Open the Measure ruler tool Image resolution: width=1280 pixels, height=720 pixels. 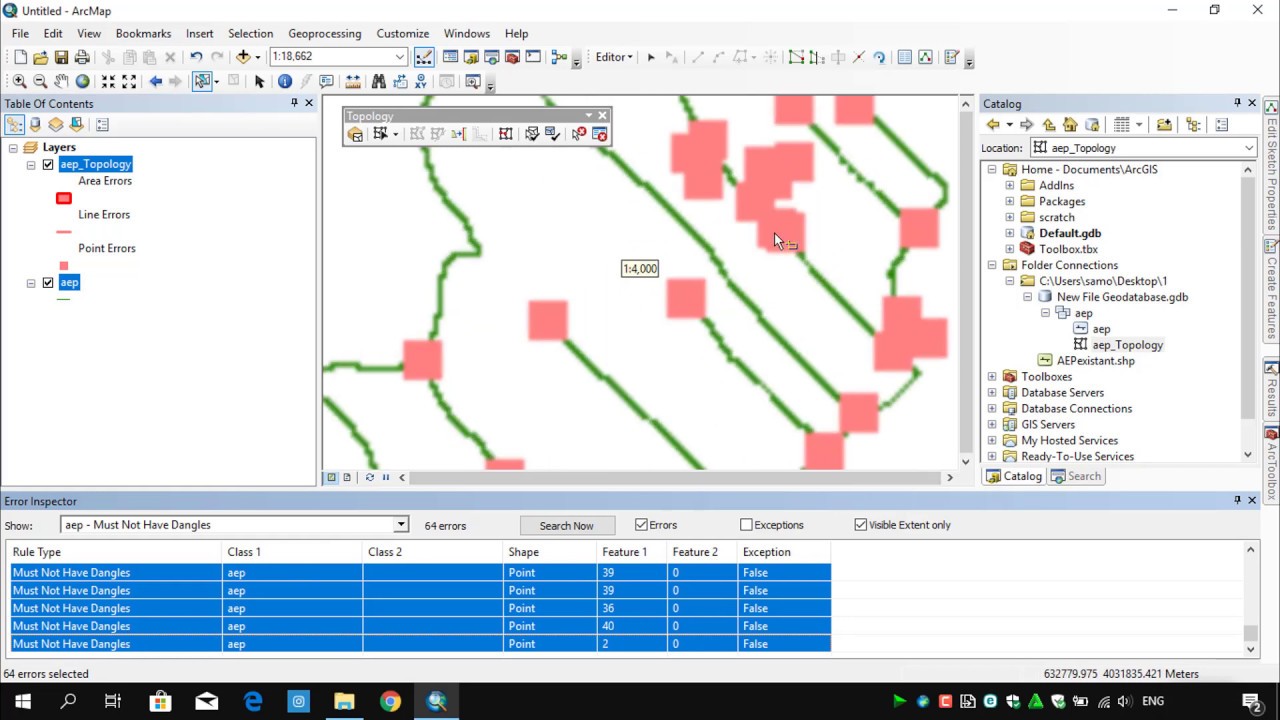tap(353, 81)
